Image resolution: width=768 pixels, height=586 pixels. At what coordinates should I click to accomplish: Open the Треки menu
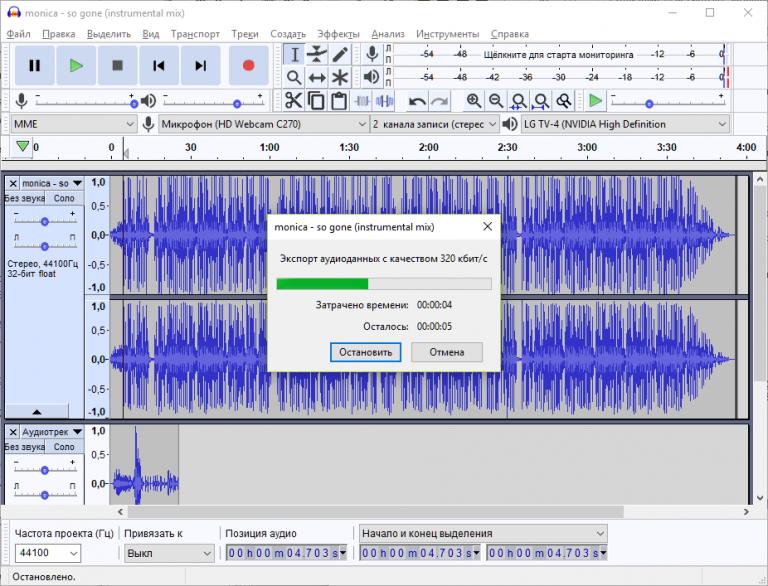coord(245,34)
